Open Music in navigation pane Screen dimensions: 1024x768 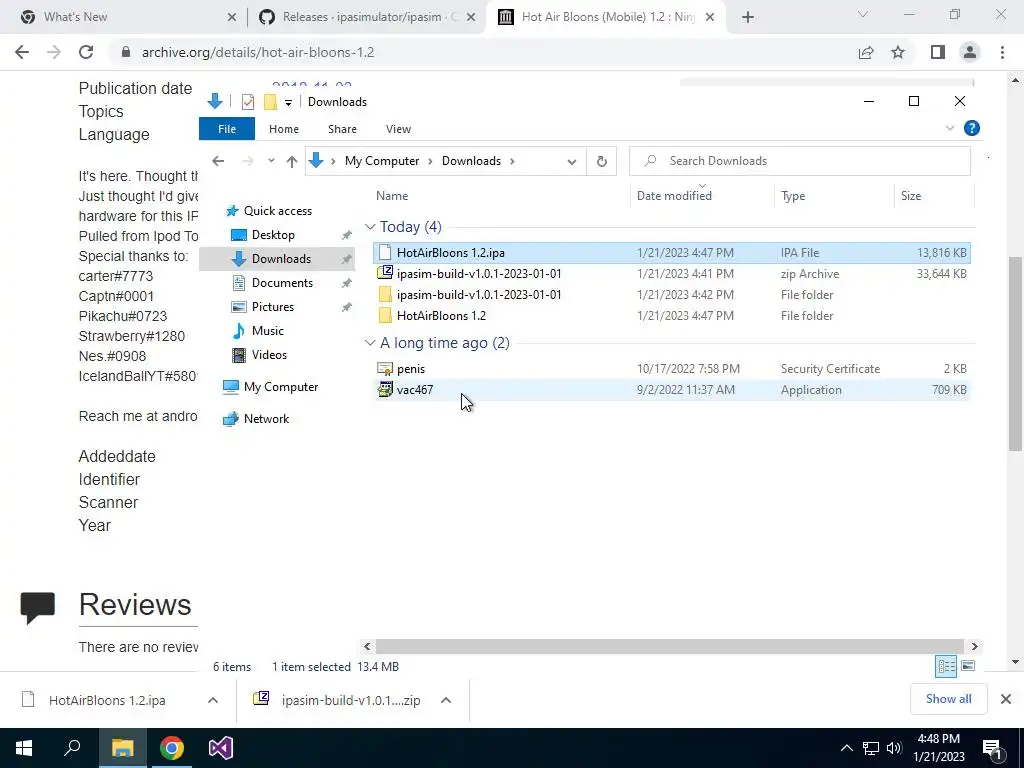[x=267, y=331]
